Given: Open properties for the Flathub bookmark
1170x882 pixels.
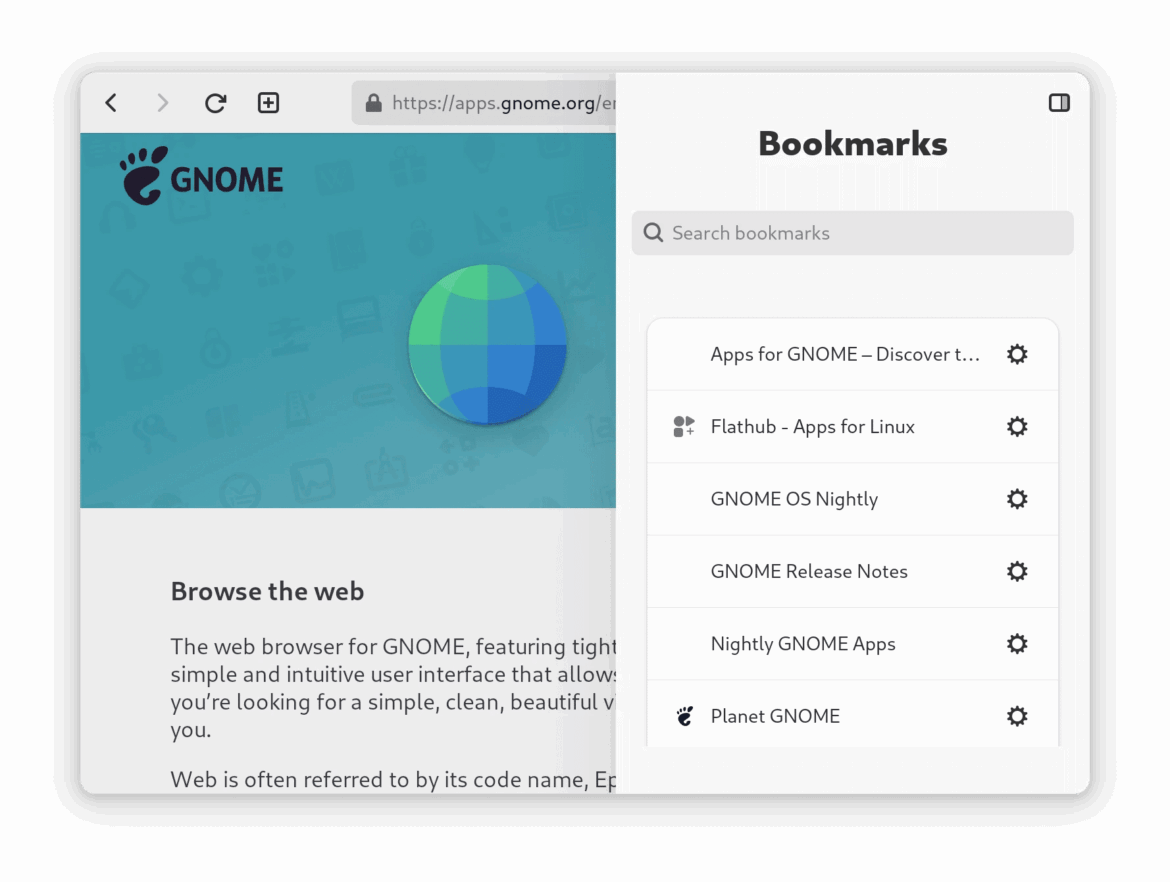Looking at the screenshot, I should [1016, 426].
